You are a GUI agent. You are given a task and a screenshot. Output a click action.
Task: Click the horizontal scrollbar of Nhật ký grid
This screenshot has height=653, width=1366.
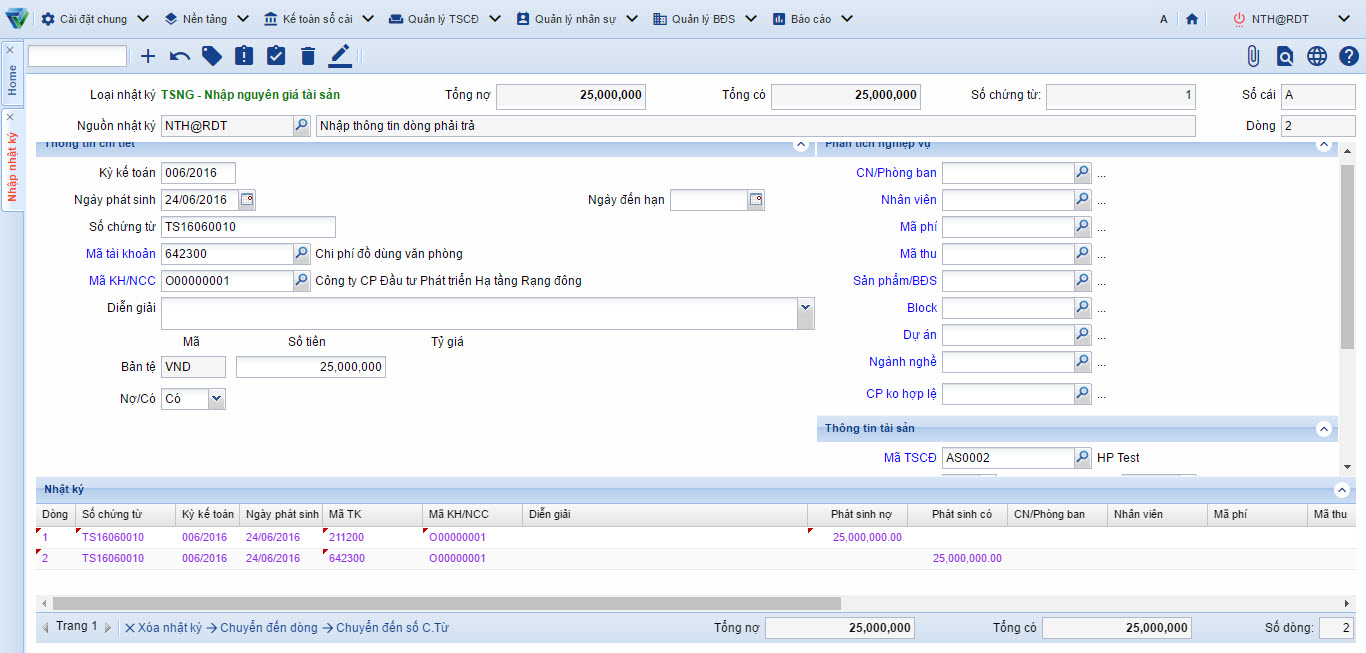tap(447, 603)
